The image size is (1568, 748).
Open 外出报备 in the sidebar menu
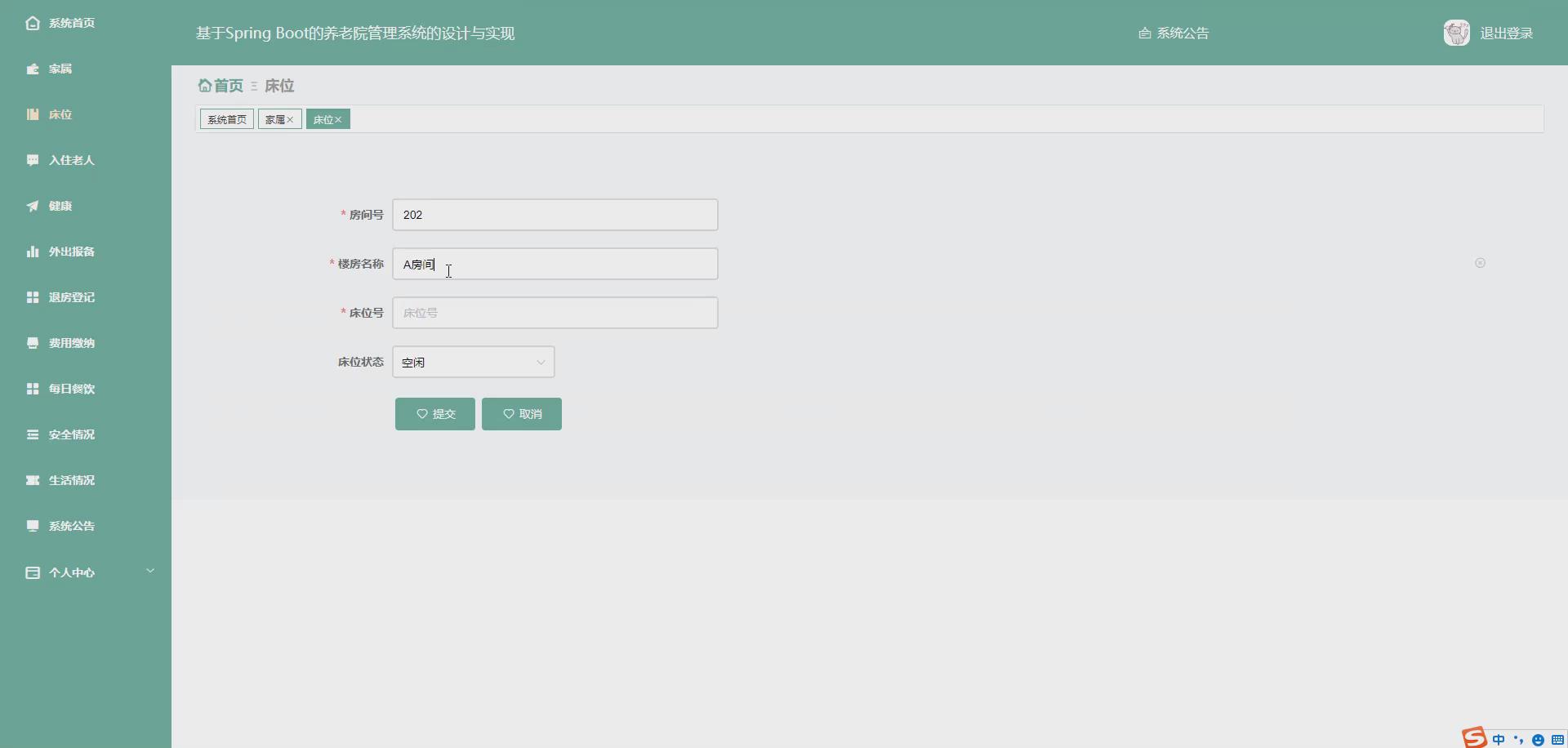[72, 252]
